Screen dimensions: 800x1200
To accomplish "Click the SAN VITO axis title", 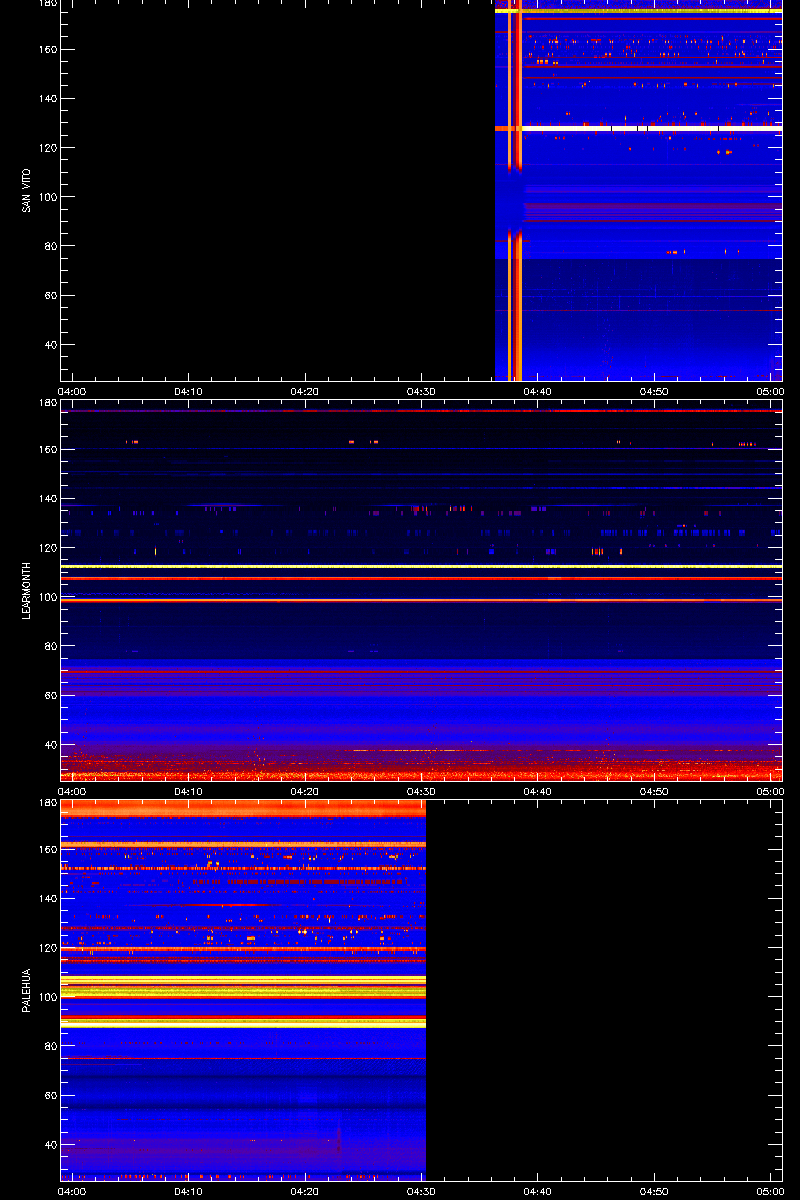I will (27, 189).
